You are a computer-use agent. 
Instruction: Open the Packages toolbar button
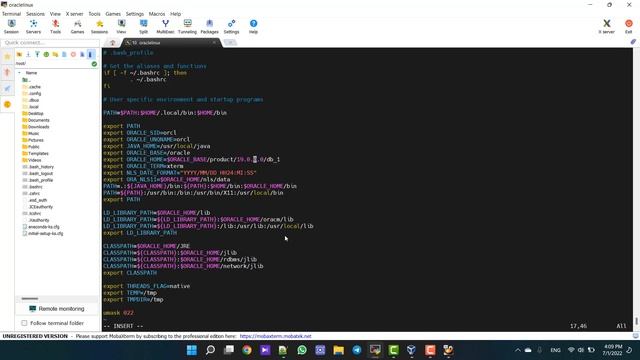click(x=209, y=27)
